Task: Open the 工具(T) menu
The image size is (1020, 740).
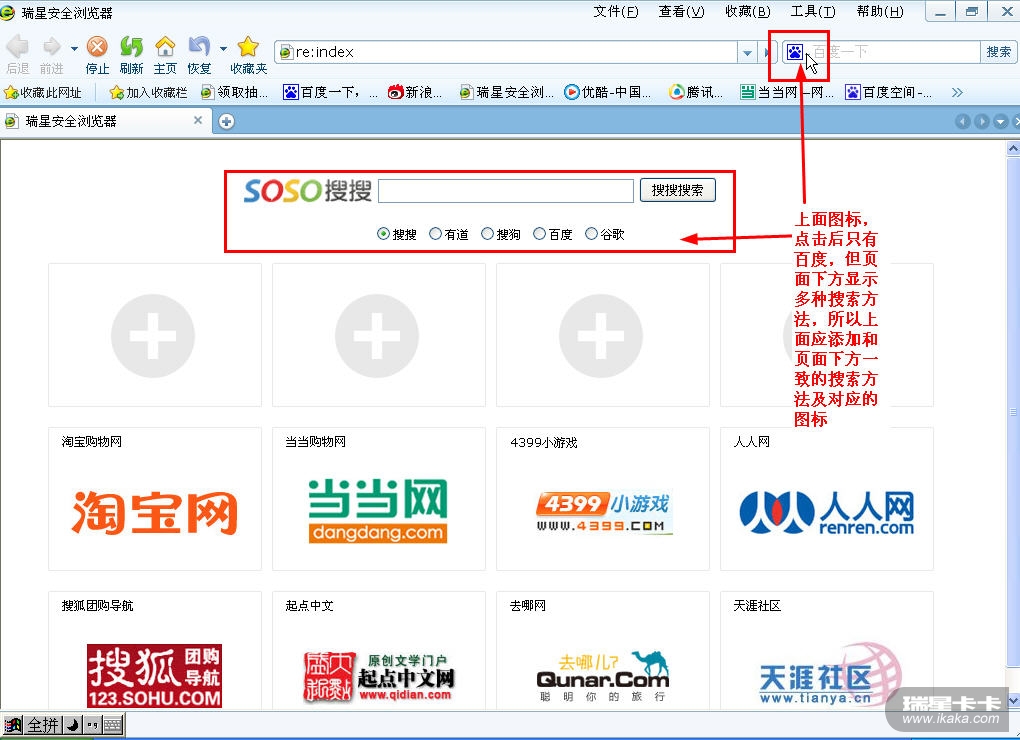Action: click(812, 12)
